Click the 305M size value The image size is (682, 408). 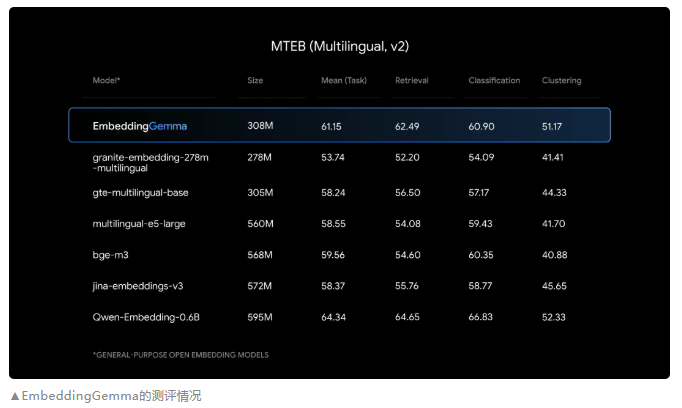(260, 192)
